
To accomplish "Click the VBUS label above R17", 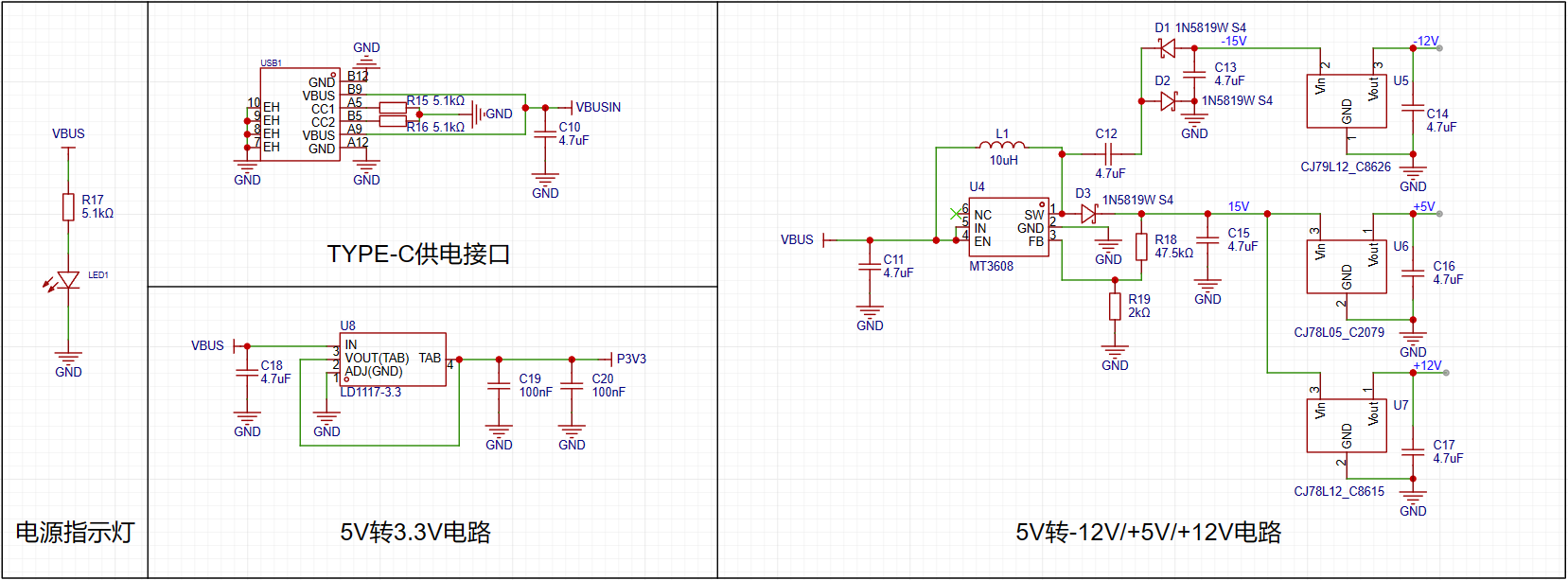I will click(x=68, y=134).
